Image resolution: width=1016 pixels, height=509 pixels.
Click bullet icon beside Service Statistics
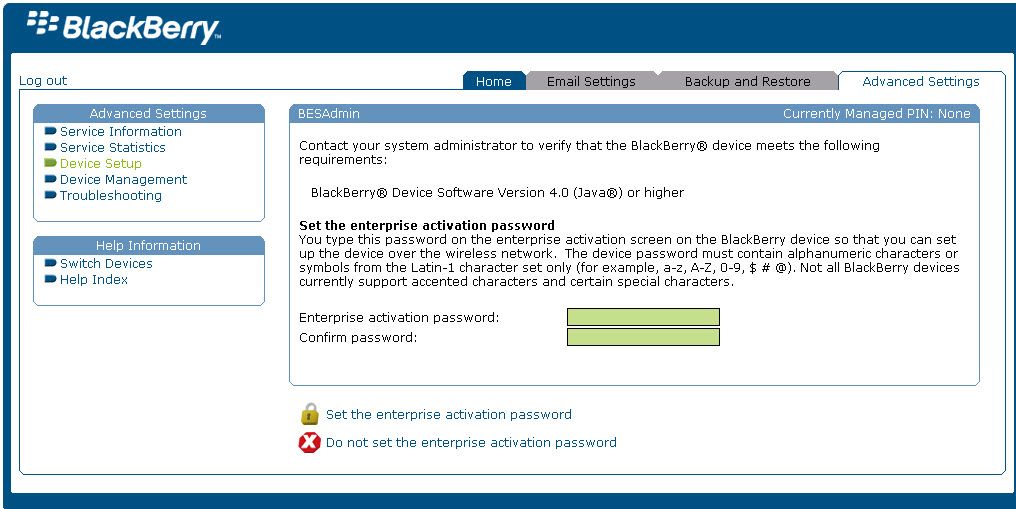coord(51,147)
